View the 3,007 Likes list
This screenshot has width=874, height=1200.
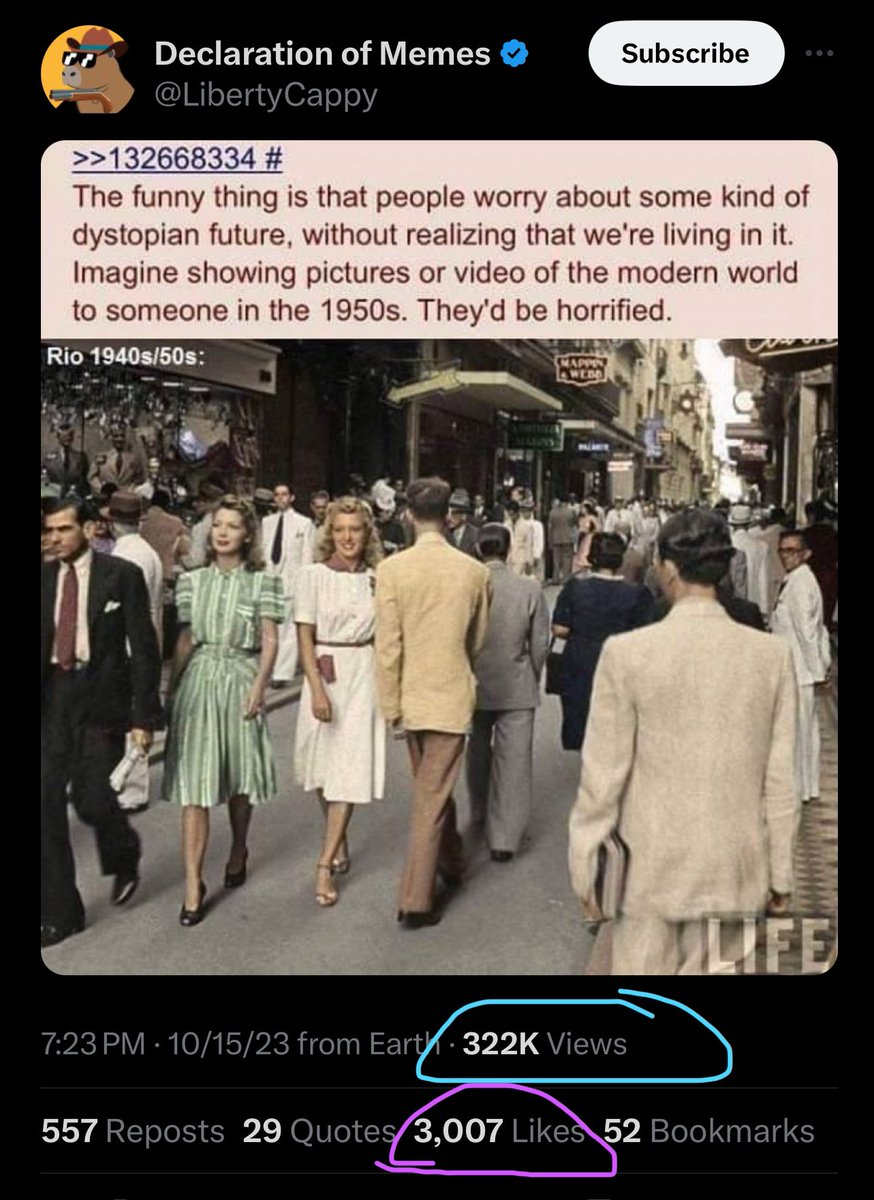(499, 1131)
